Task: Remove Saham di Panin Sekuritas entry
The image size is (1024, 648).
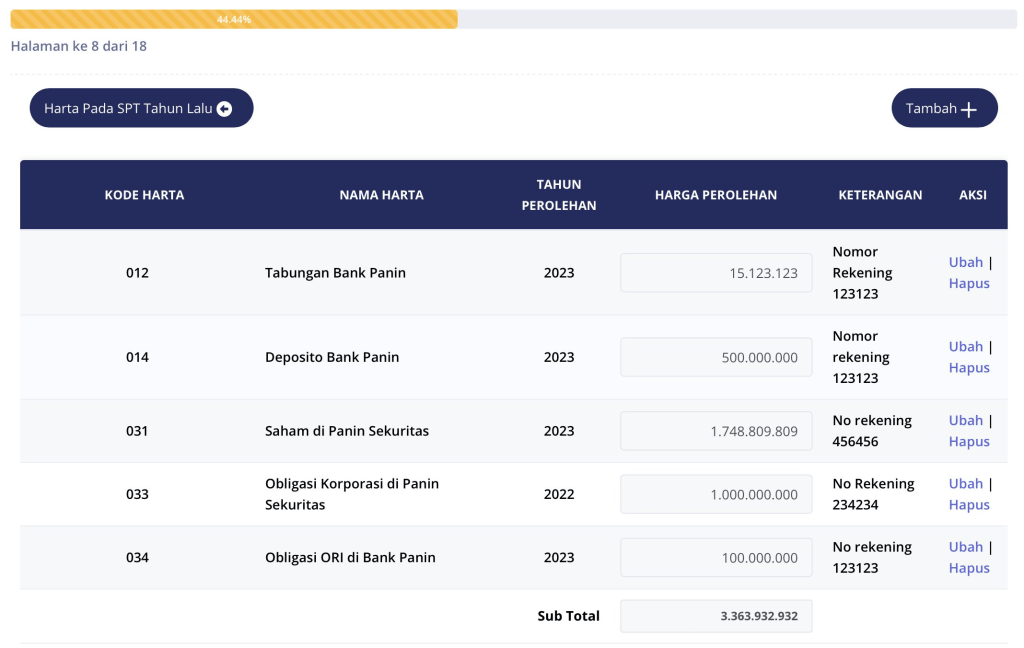Action: tap(968, 441)
